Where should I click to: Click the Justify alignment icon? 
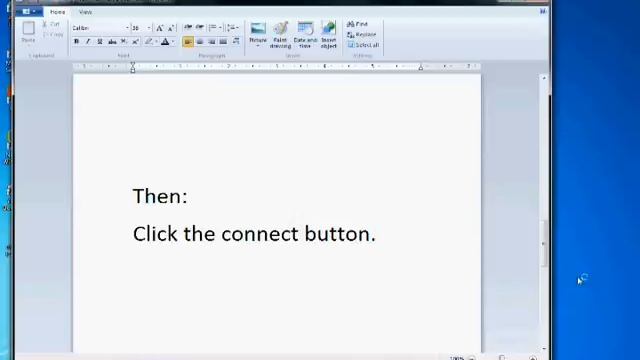tap(223, 41)
